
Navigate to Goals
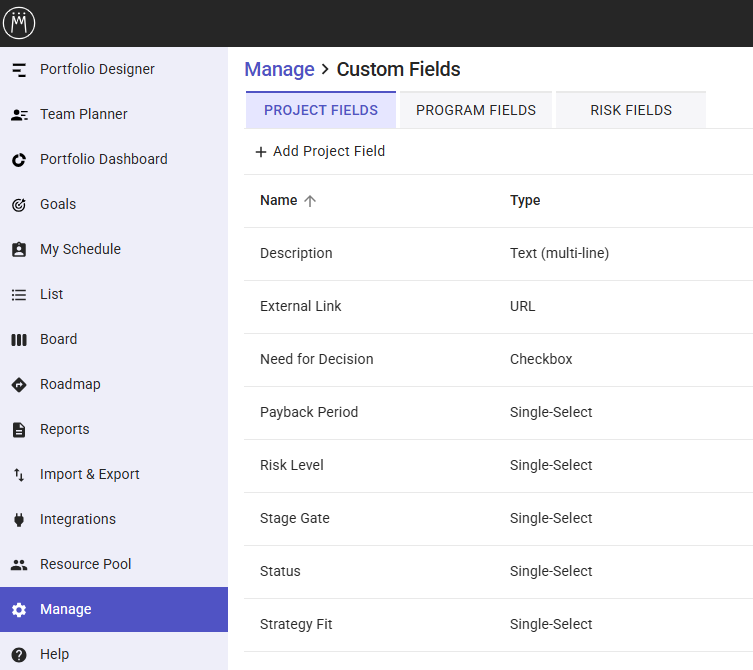114,205
